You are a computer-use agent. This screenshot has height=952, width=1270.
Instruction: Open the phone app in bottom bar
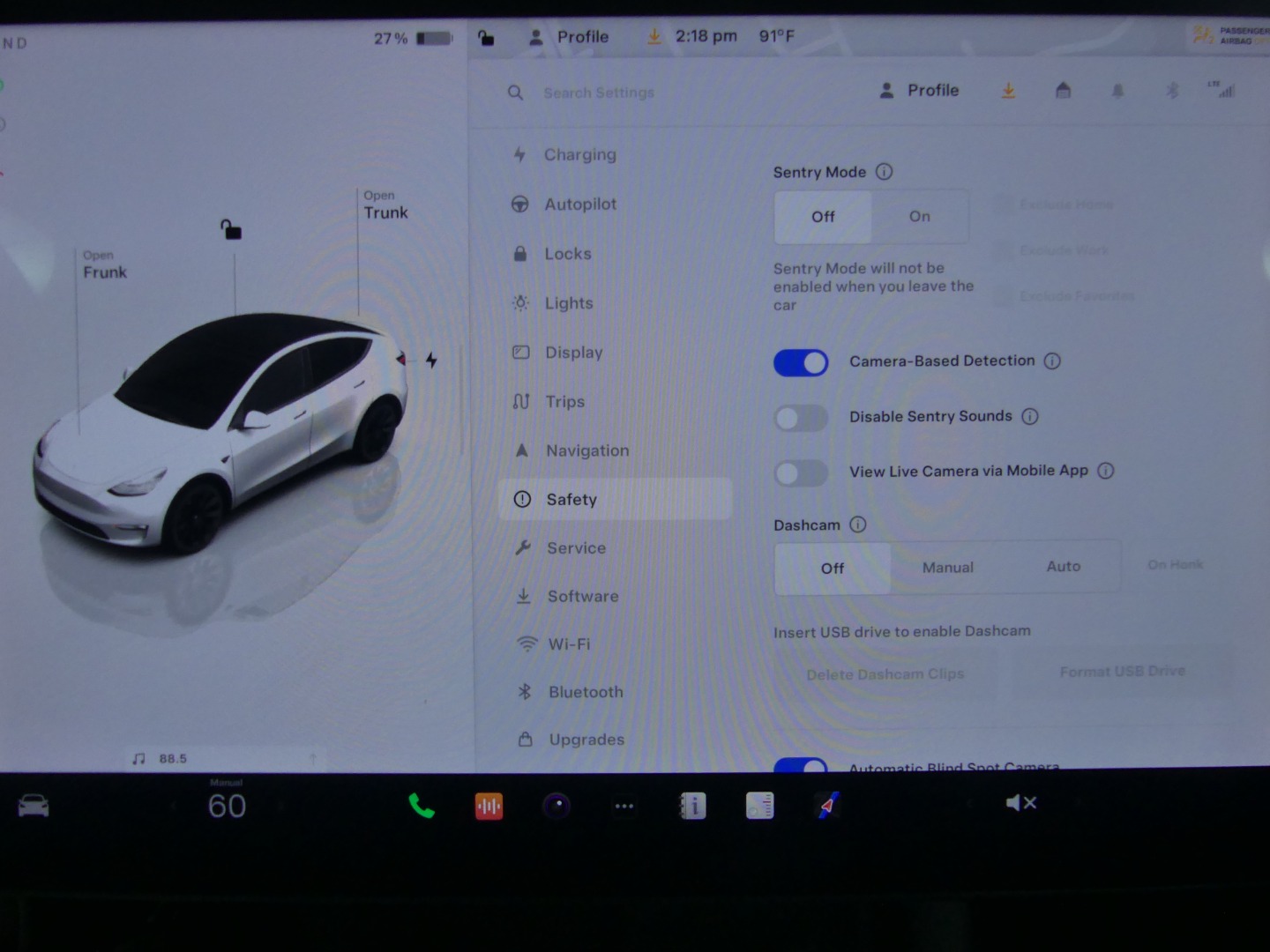pyautogui.click(x=422, y=806)
